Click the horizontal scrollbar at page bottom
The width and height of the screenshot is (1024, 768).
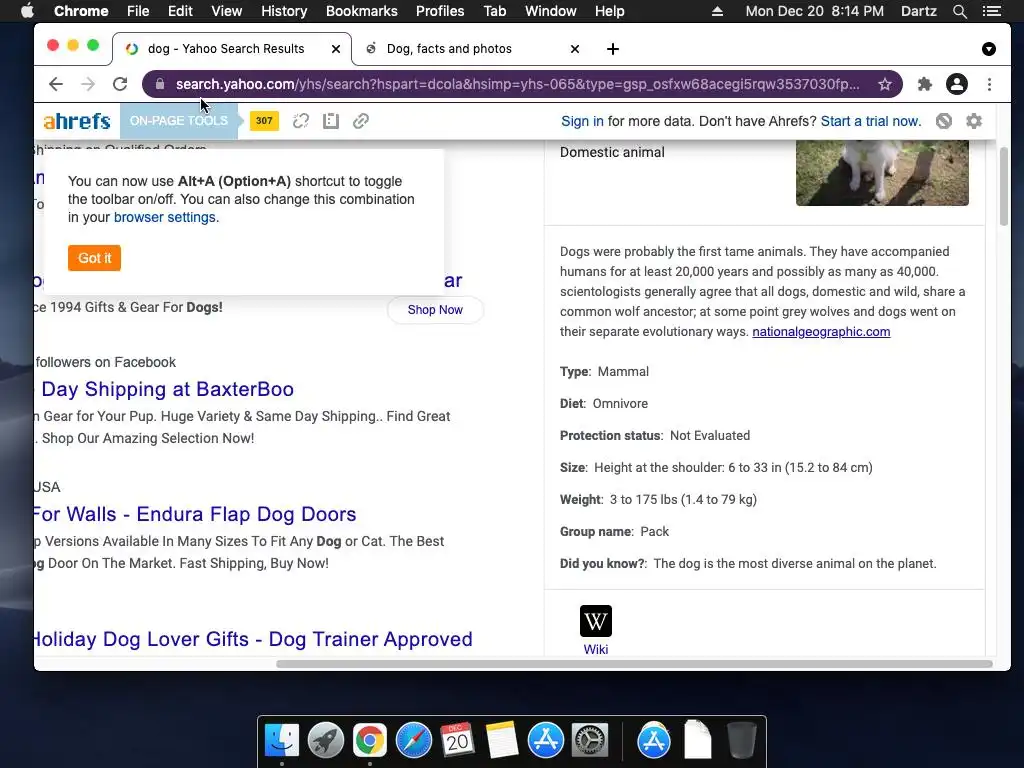(633, 664)
